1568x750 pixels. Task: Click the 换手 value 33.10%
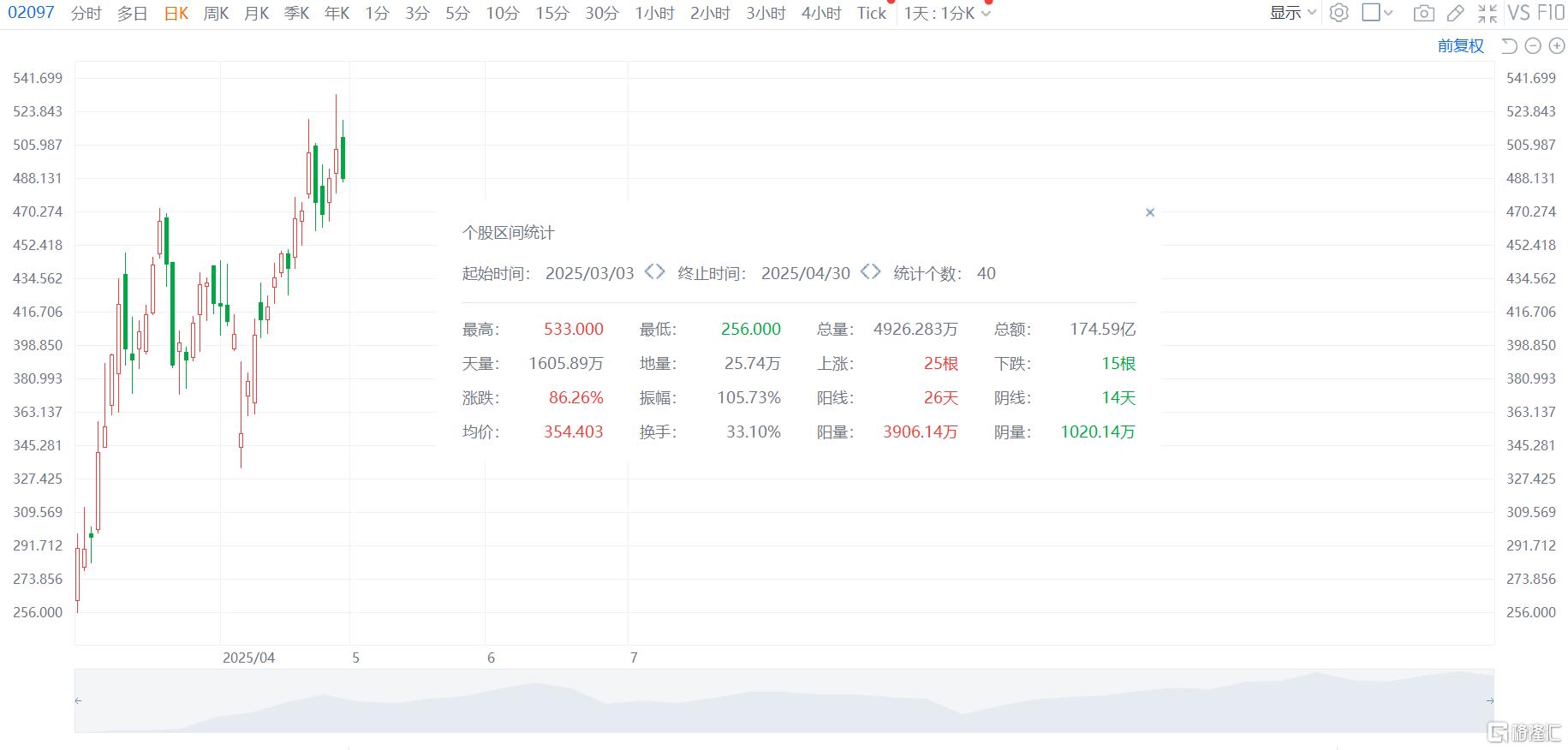(x=754, y=432)
